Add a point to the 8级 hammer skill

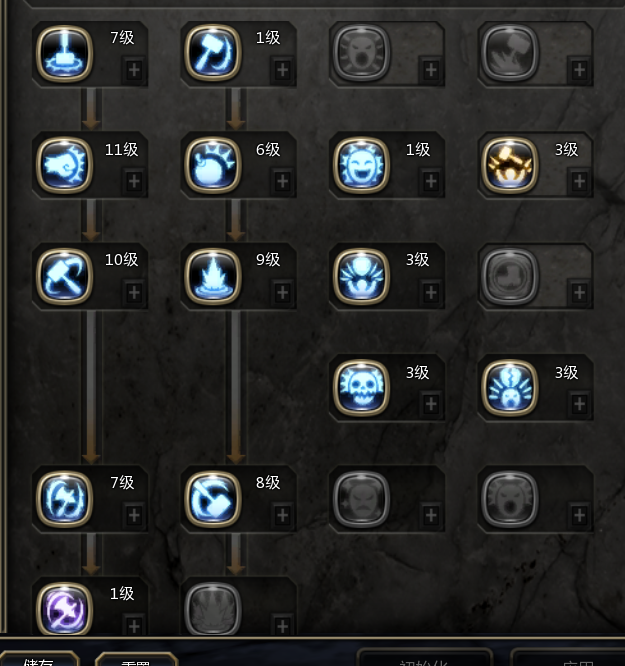[283, 515]
